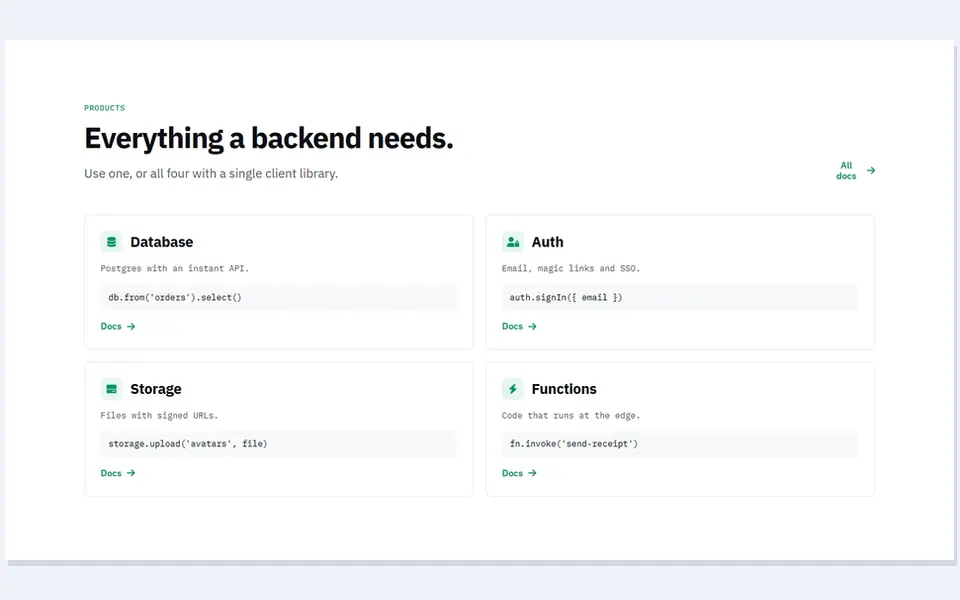The width and height of the screenshot is (960, 600).
Task: Click the arrow next to Database Docs
Action: 131,326
